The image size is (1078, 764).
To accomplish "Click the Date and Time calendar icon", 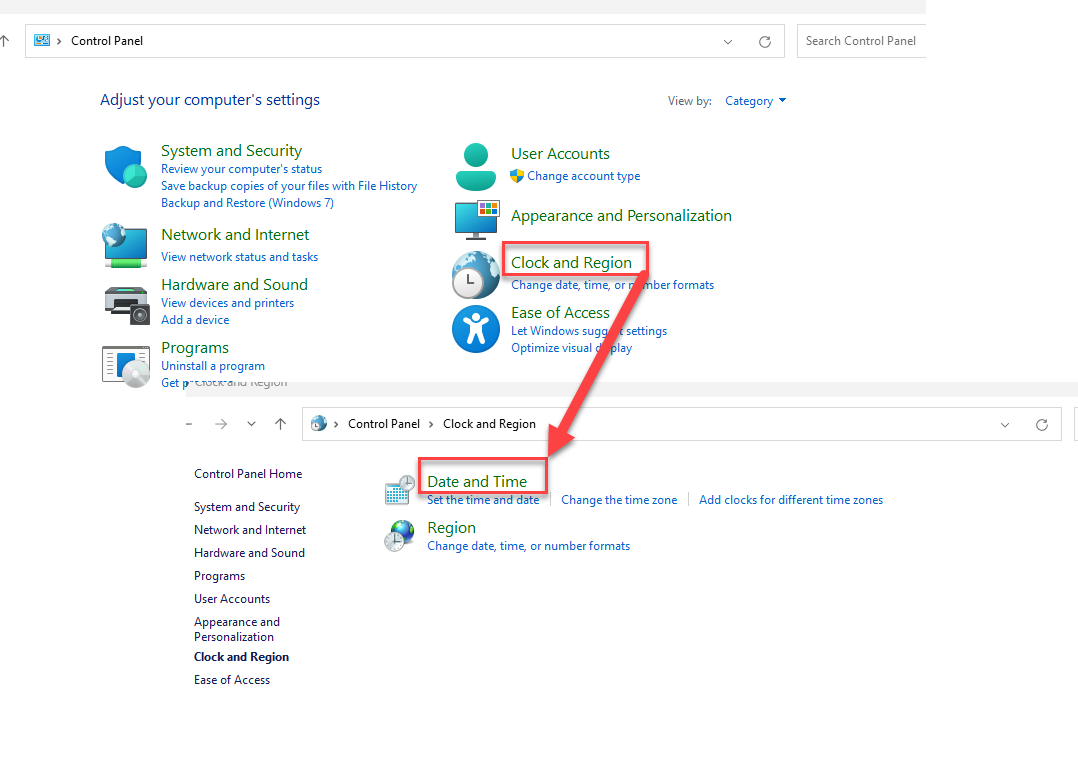I will pos(400,490).
